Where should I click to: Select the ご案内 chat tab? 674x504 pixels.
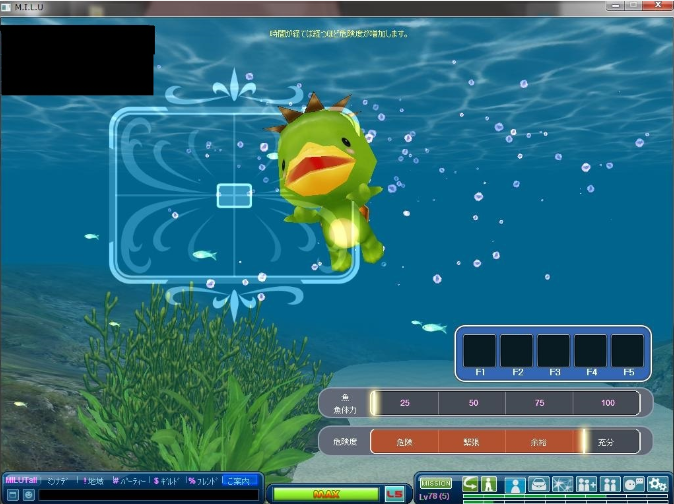241,480
